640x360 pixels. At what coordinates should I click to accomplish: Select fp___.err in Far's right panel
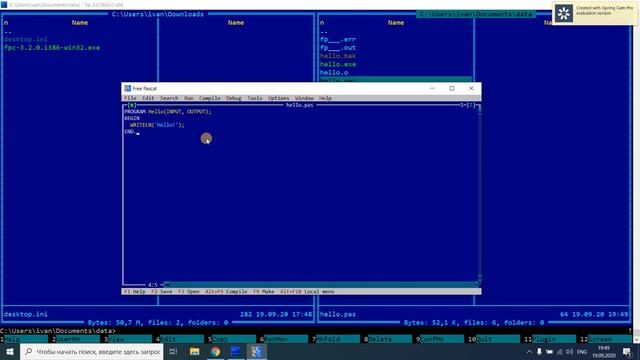click(x=338, y=40)
